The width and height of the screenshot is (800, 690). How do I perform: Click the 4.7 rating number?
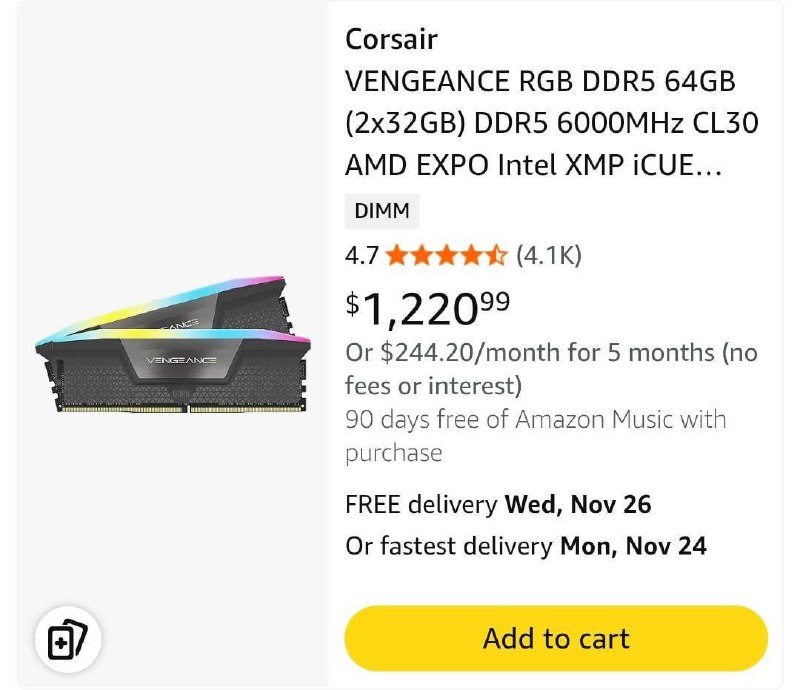tap(362, 256)
